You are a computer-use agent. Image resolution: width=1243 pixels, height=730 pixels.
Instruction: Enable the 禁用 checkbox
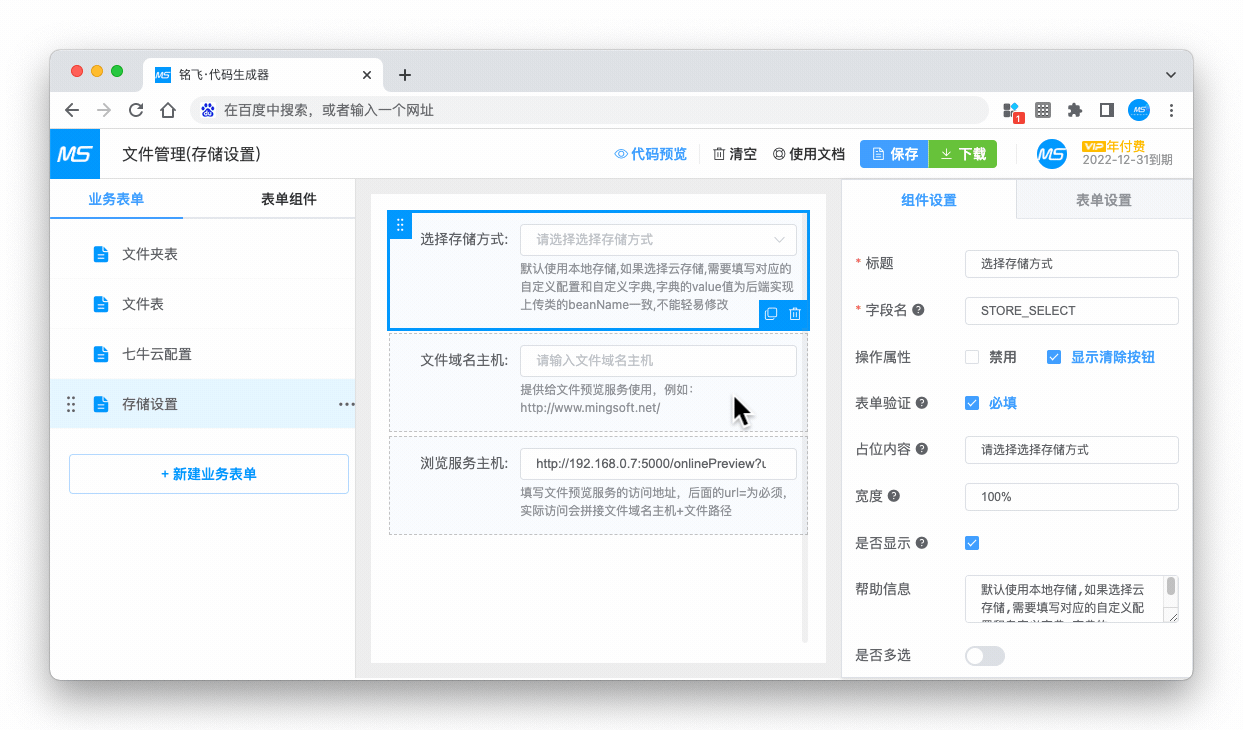pos(972,357)
